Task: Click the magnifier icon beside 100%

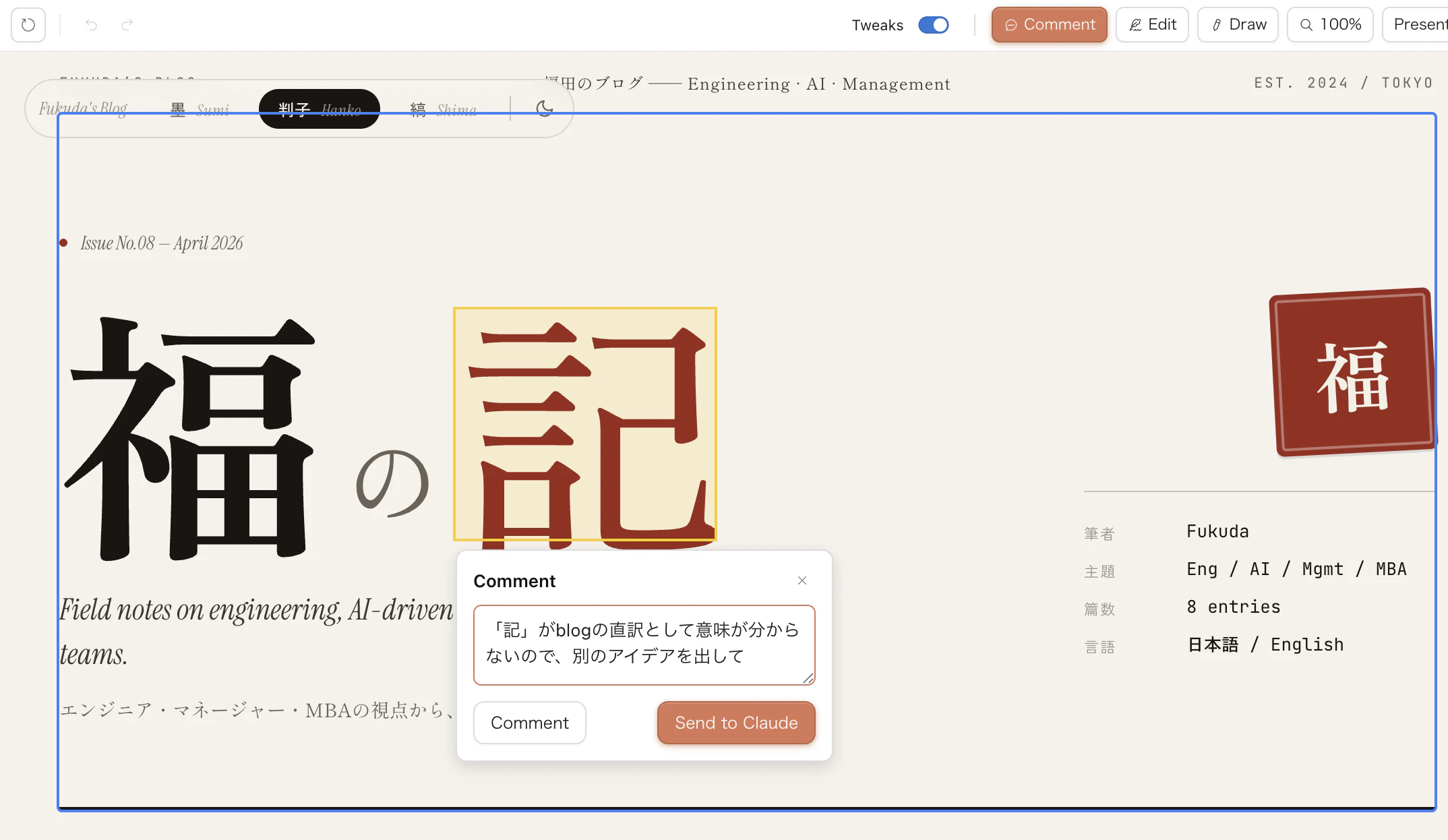Action: click(1306, 24)
